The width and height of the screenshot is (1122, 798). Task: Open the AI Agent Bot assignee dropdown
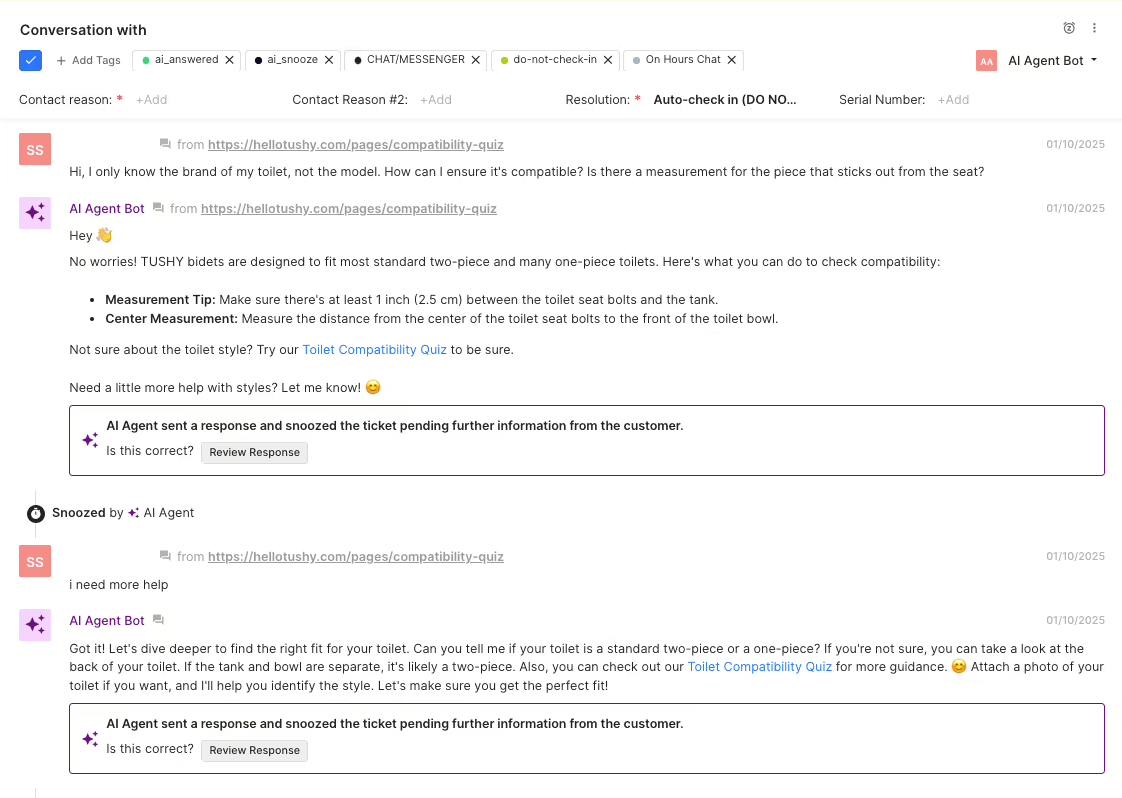[x=1052, y=61]
